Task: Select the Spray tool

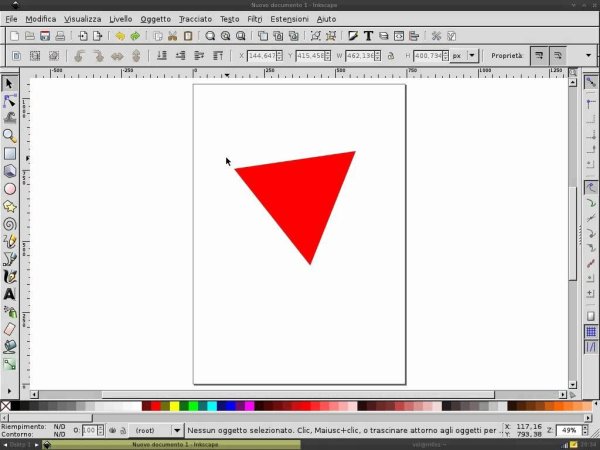Action: pyautogui.click(x=9, y=312)
